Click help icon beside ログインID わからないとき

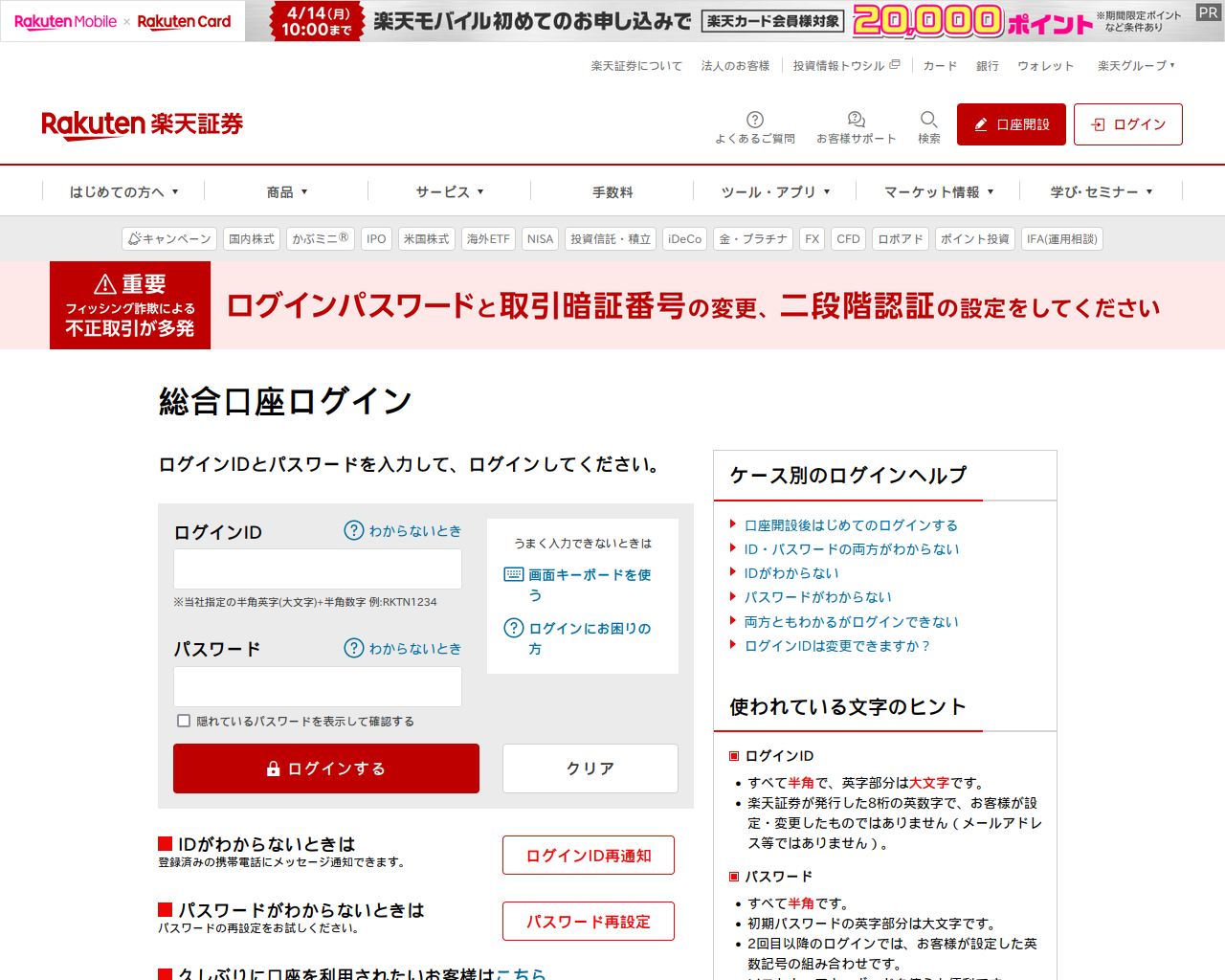tap(354, 530)
